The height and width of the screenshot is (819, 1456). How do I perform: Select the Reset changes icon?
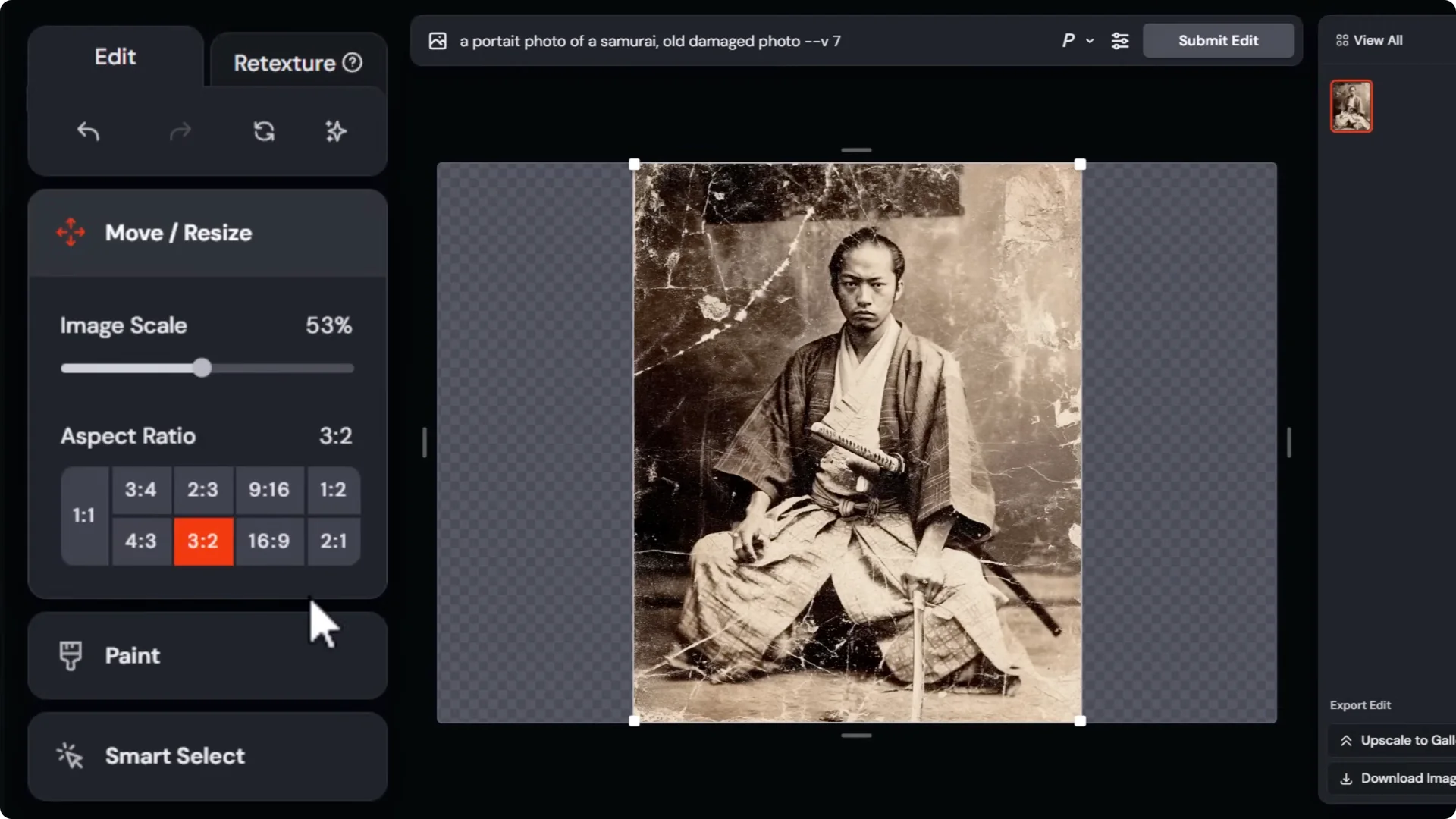pos(263,131)
